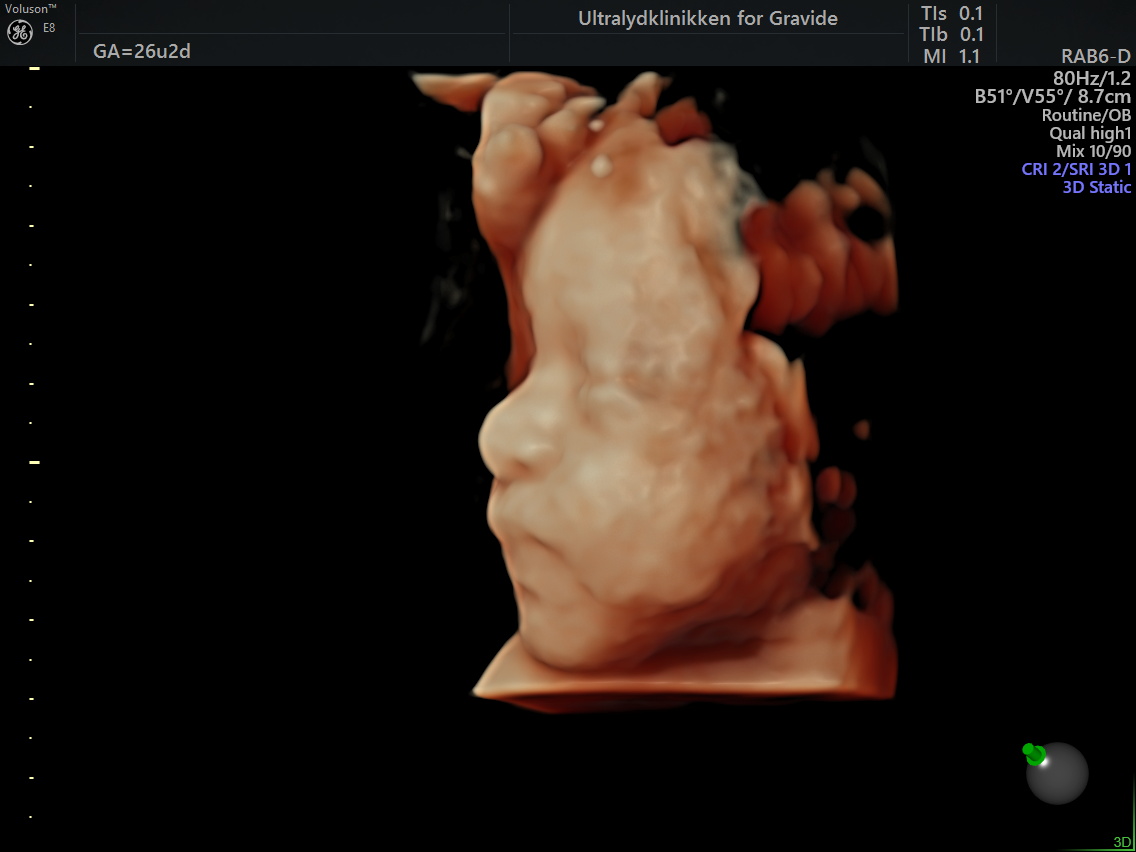Click the Voluson™ brand text
This screenshot has height=852, width=1136.
tap(31, 8)
